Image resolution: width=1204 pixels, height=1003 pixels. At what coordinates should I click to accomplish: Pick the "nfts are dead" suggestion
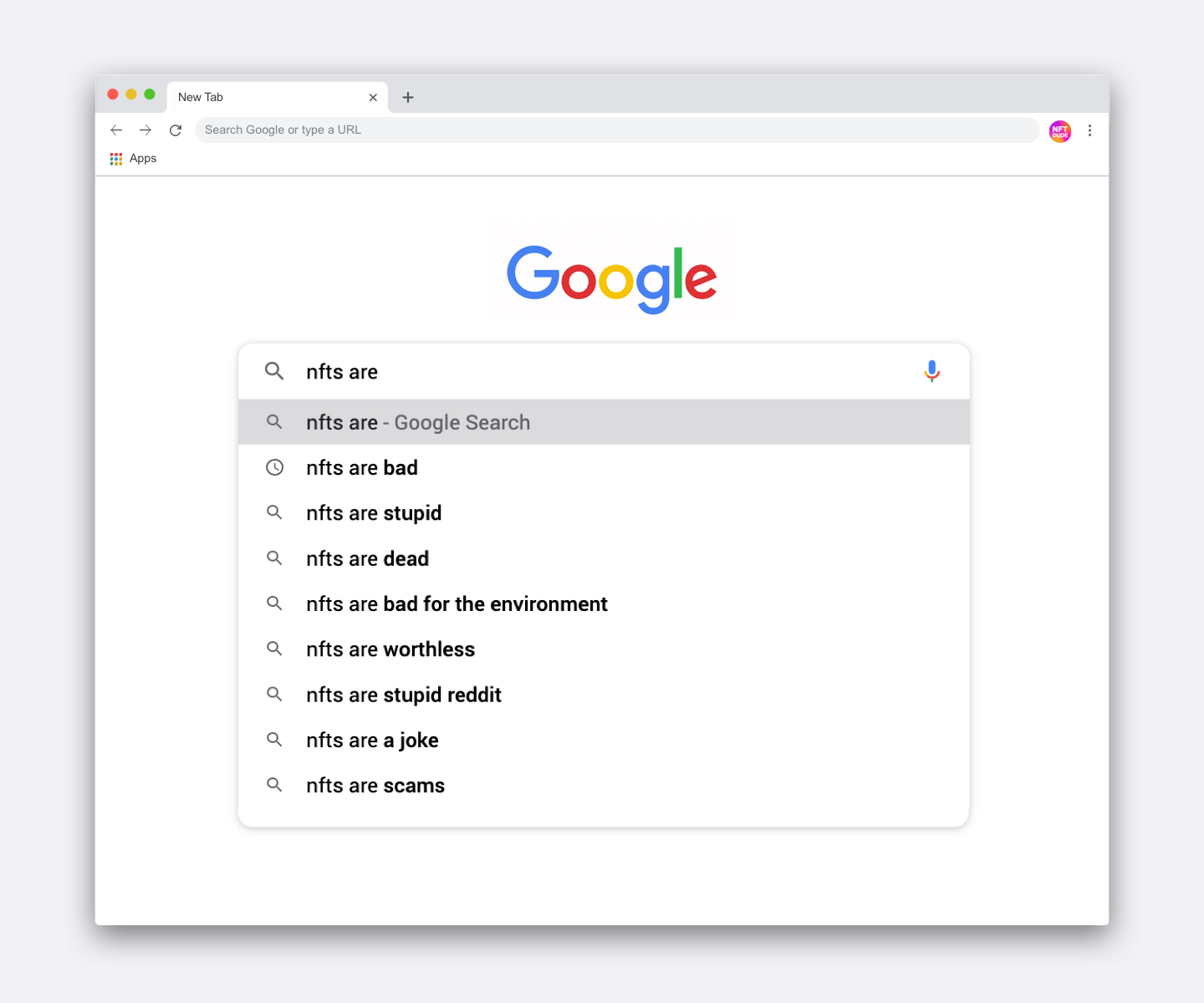coord(604,558)
